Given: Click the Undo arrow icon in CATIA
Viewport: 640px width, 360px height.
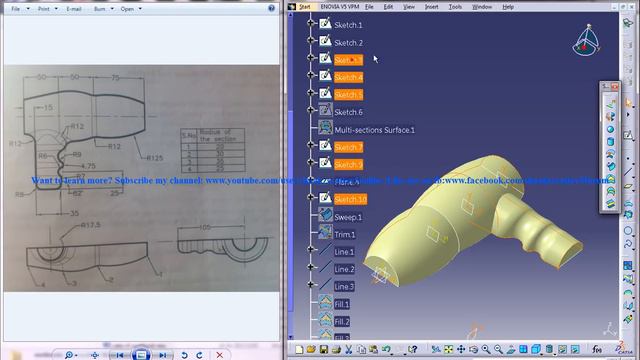Looking at the screenshot, I should point(386,349).
